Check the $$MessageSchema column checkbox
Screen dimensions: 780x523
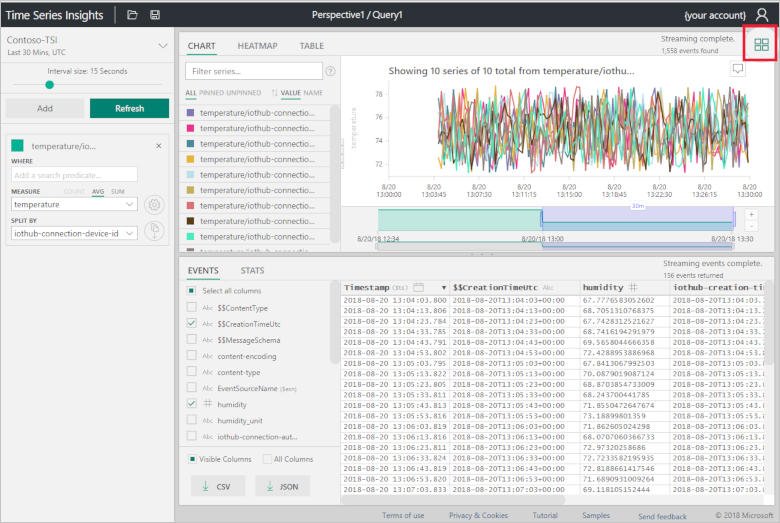pos(192,339)
